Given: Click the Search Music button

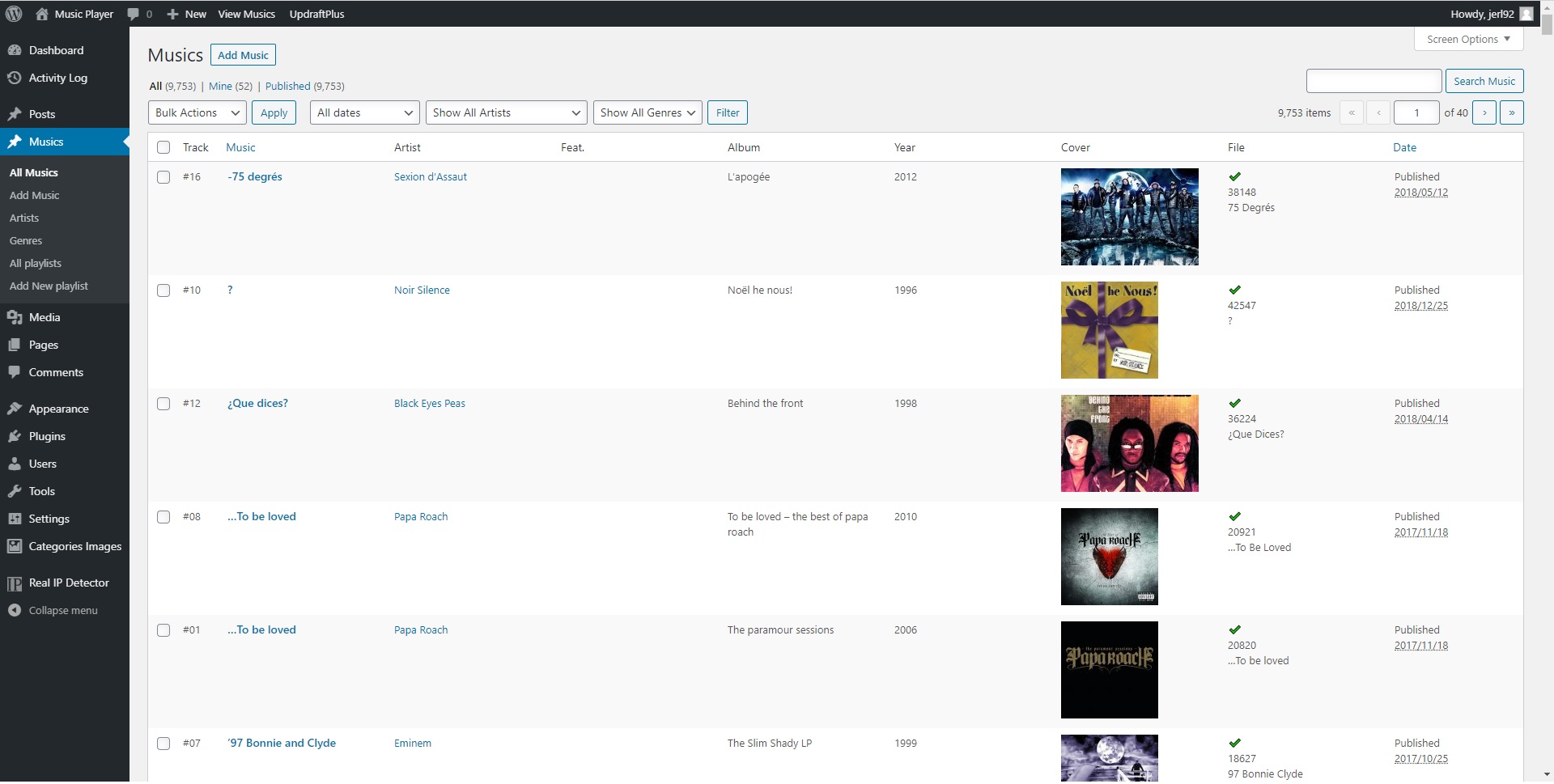Looking at the screenshot, I should coord(1484,81).
